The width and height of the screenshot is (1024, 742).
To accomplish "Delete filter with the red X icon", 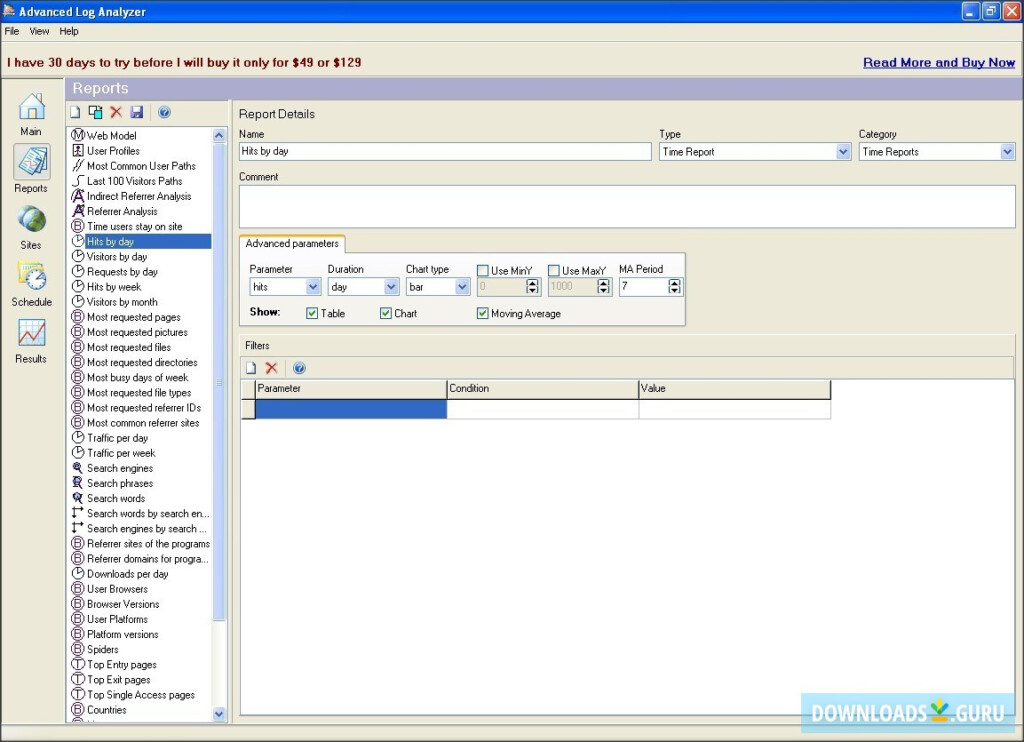I will (272, 368).
